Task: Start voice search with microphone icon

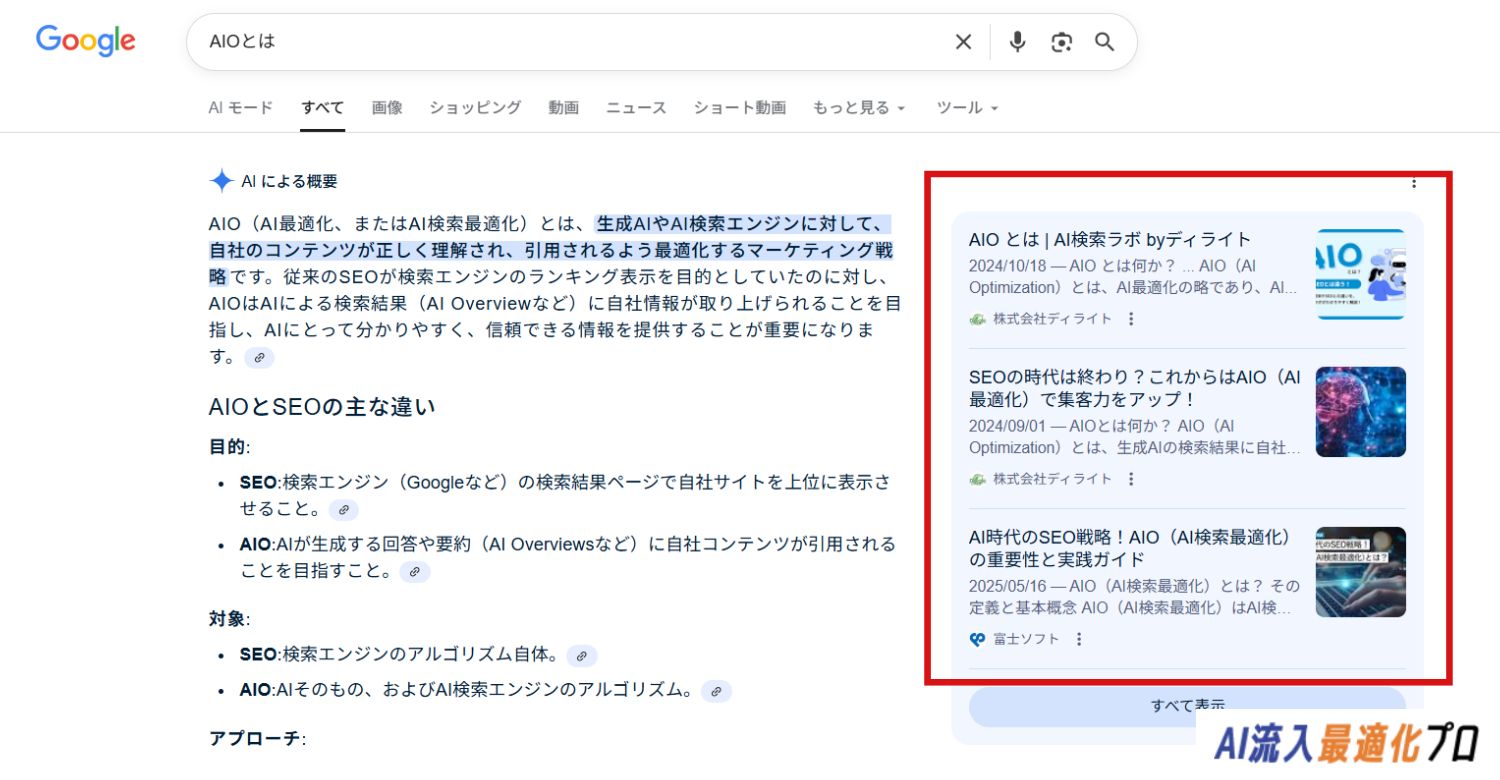Action: point(1017,42)
